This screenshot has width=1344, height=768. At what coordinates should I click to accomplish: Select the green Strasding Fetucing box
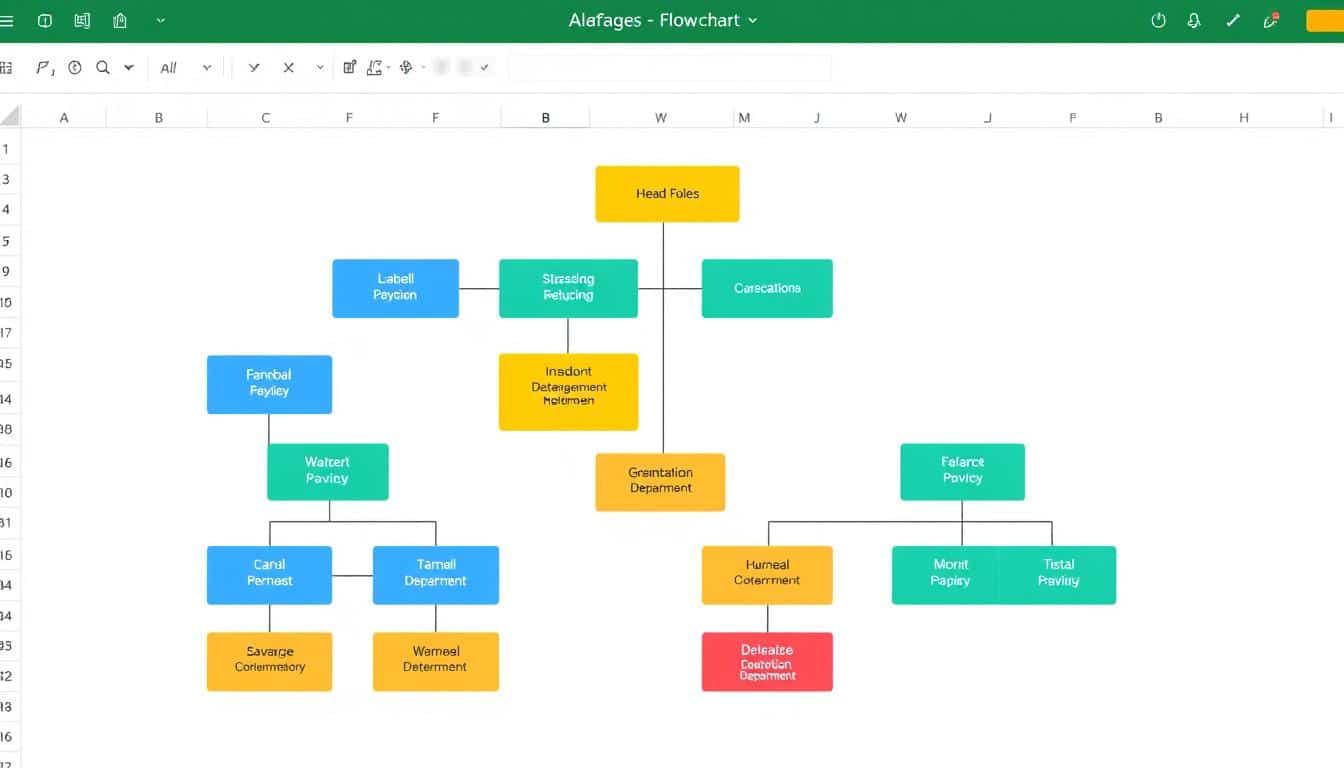568,288
